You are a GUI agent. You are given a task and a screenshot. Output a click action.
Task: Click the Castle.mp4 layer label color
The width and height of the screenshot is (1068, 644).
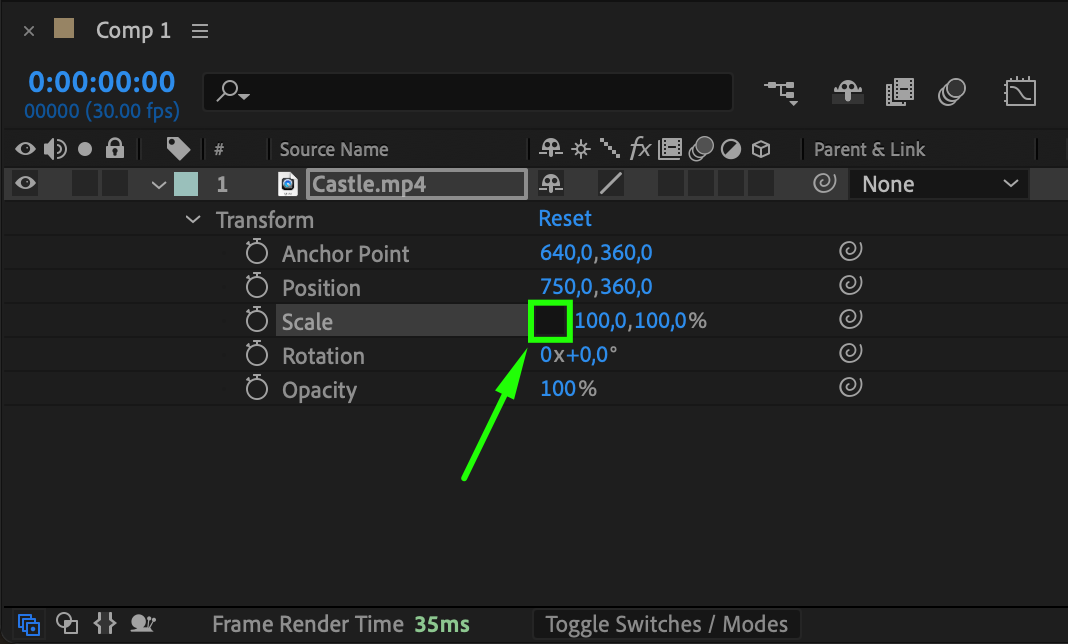[x=186, y=184]
